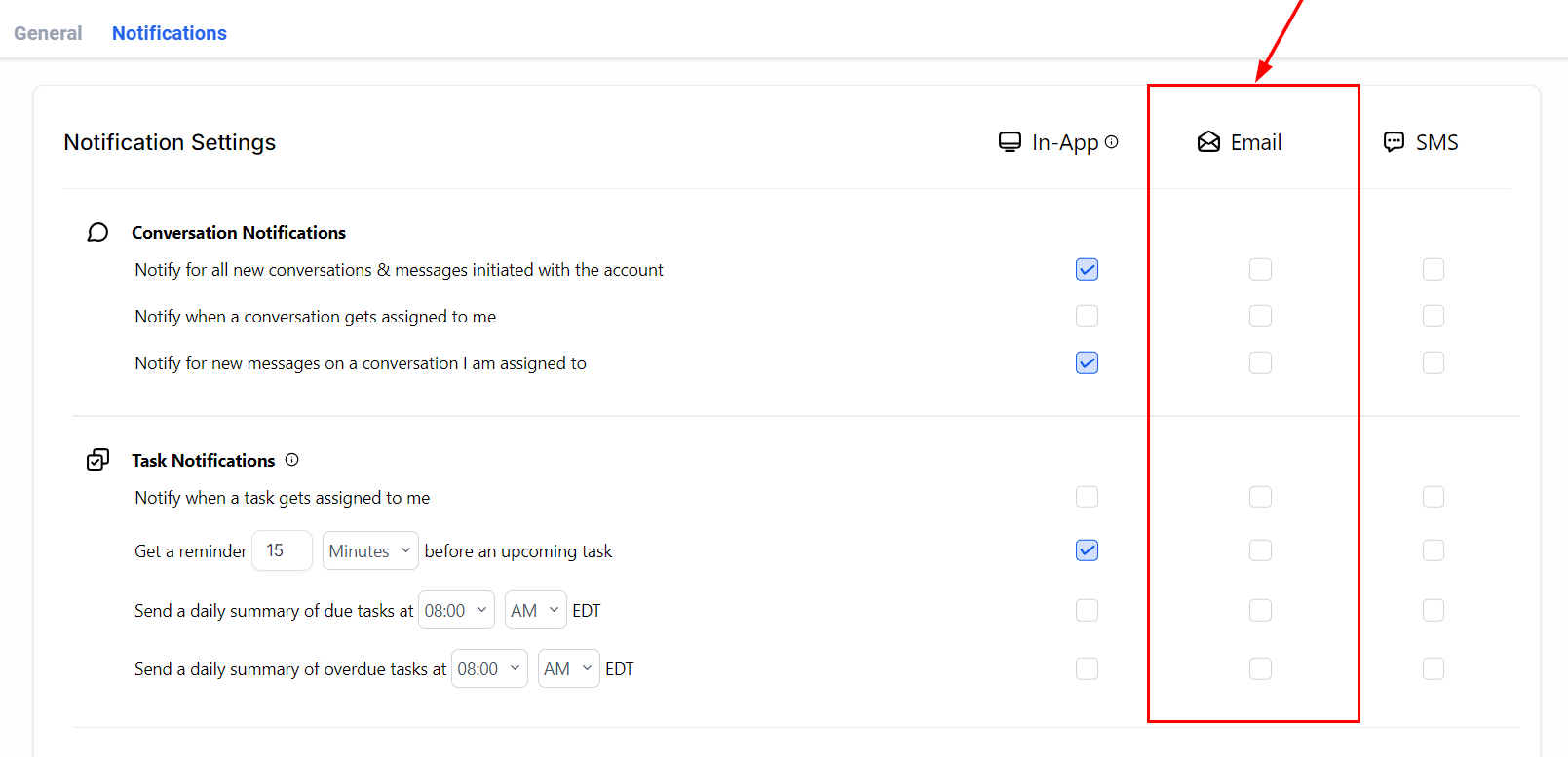Open AM/PM dropdown for overdue tasks summary

coord(568,668)
